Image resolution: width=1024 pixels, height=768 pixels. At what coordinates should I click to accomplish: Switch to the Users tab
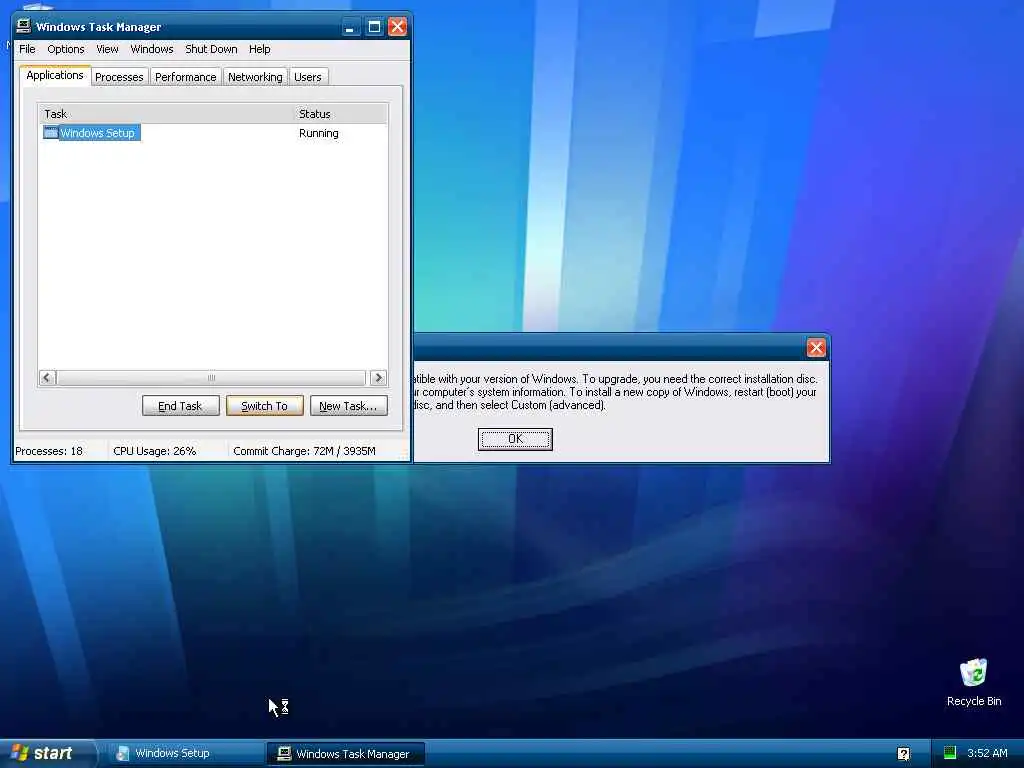308,77
